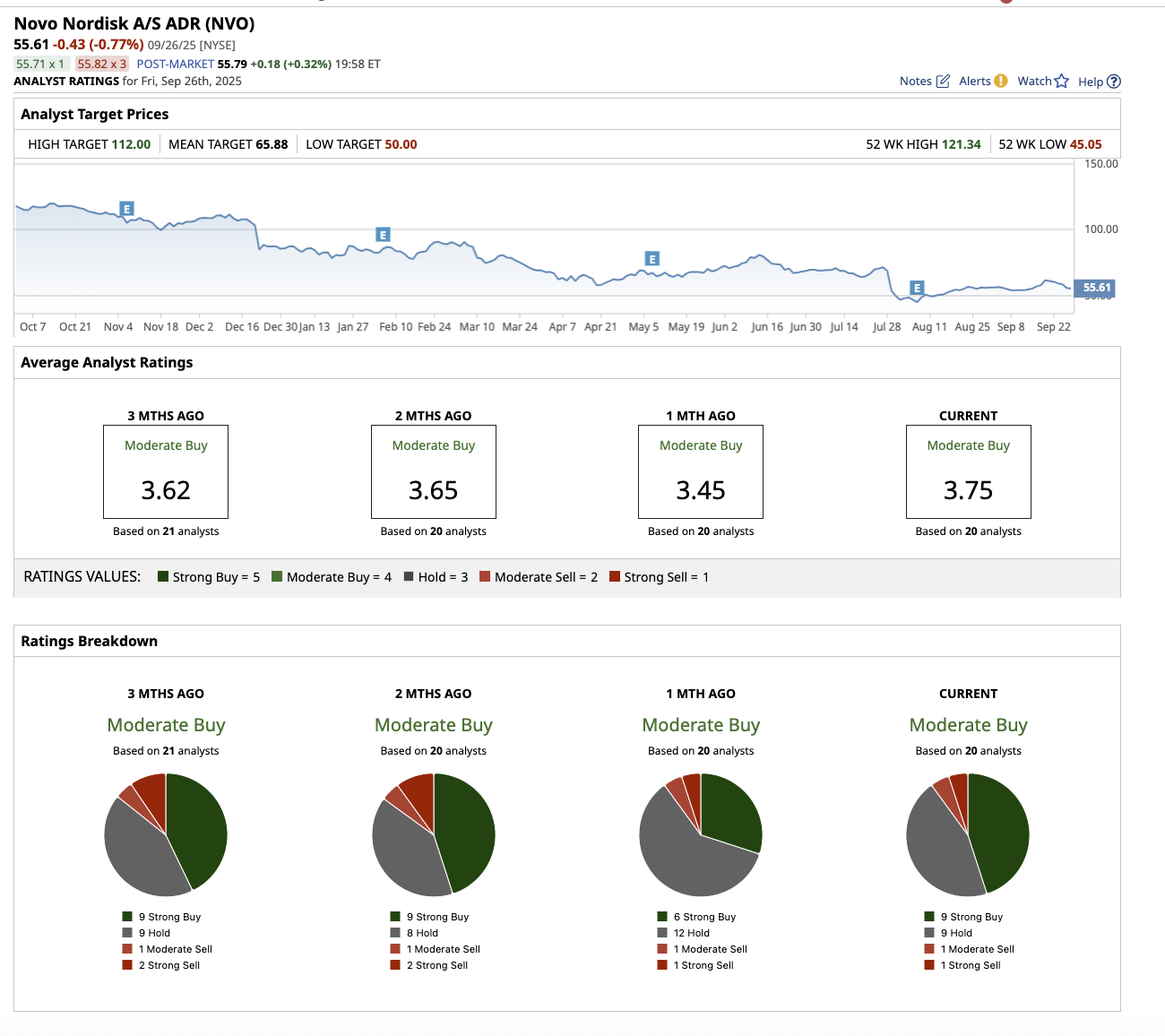Click earnings marker E near Nov 4
Viewport: 1165px width, 1036px height.
pos(127,209)
